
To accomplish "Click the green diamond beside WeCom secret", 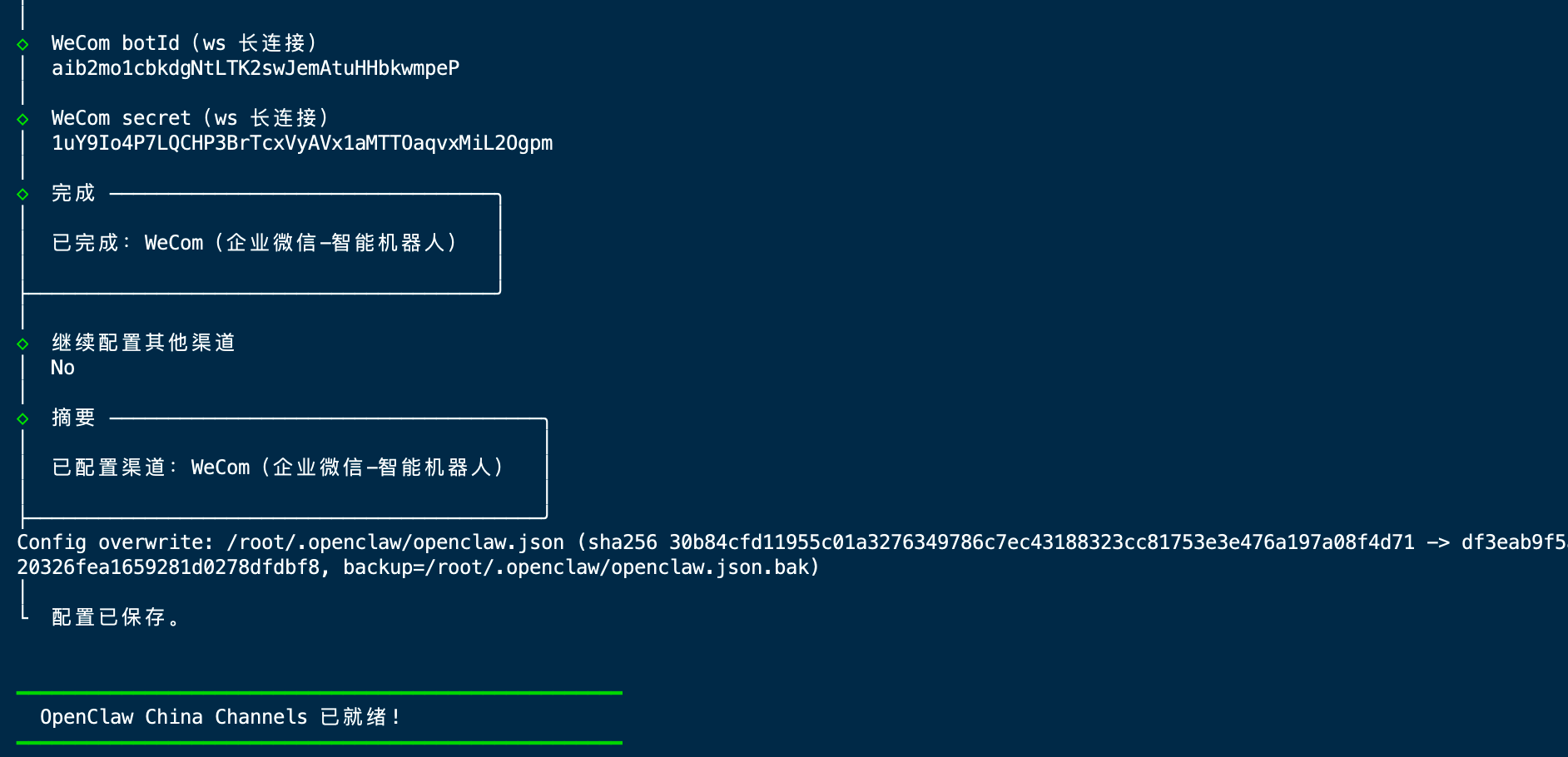I will (x=22, y=119).
